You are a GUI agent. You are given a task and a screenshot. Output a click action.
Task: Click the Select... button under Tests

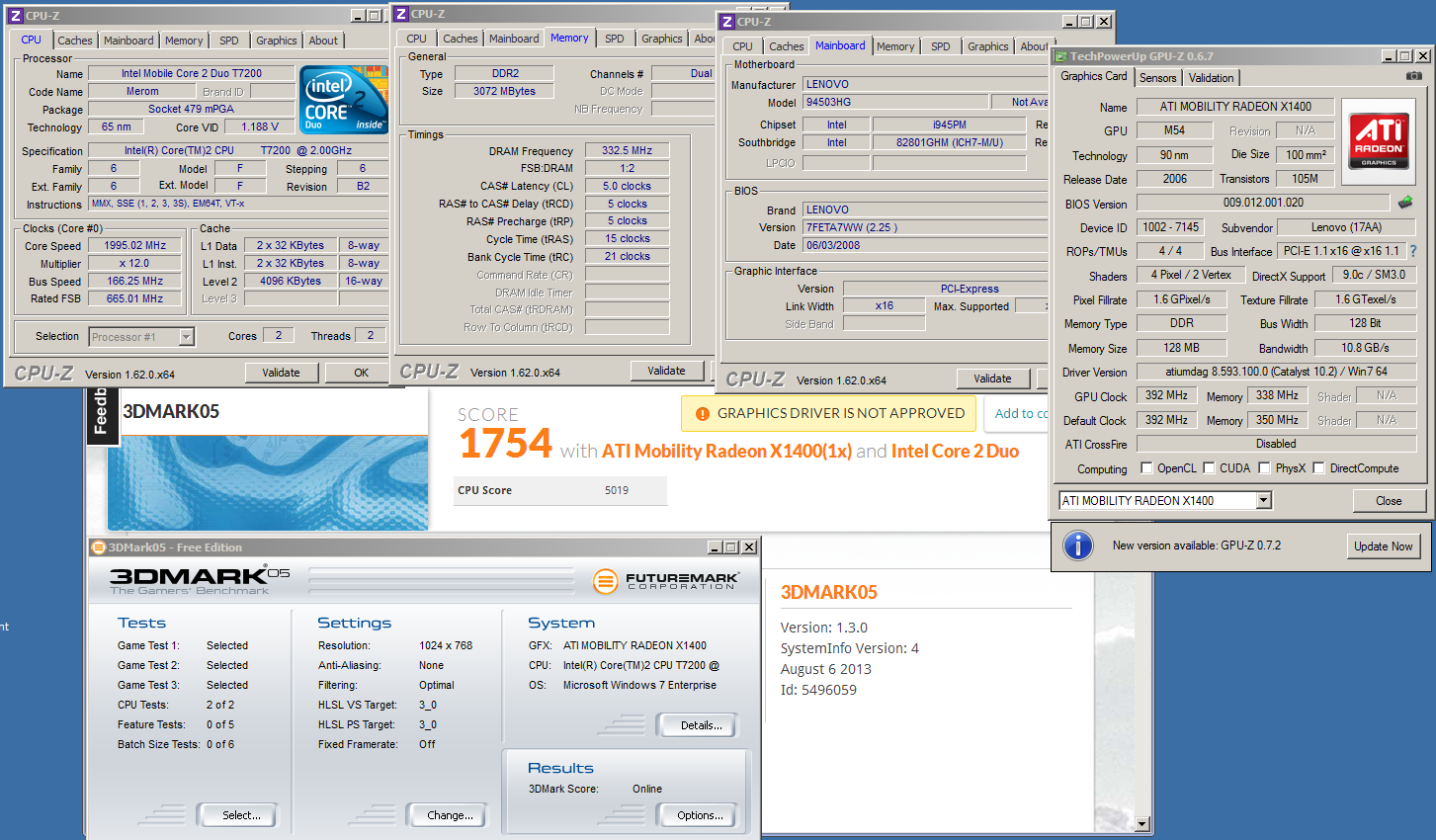click(236, 815)
